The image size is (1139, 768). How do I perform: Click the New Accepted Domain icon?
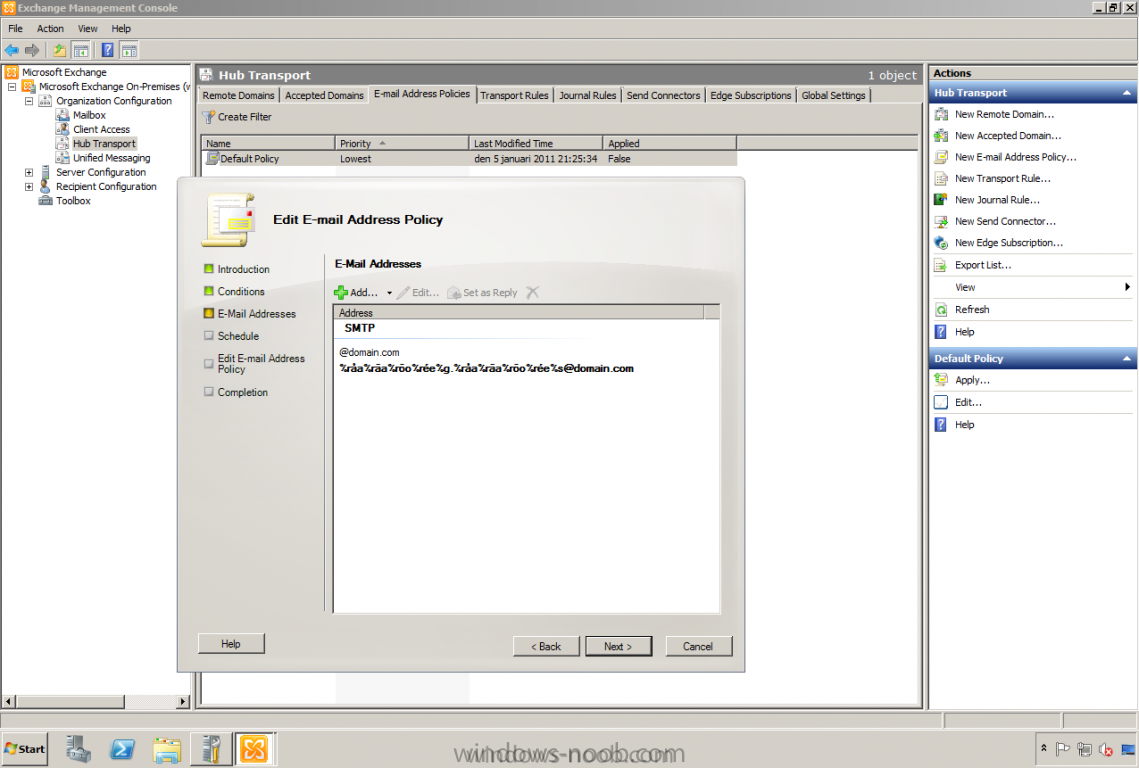(941, 135)
